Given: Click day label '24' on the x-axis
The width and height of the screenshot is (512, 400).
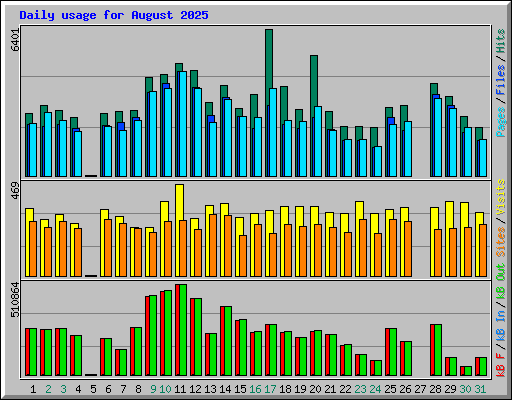Looking at the screenshot, I should click(x=375, y=389).
